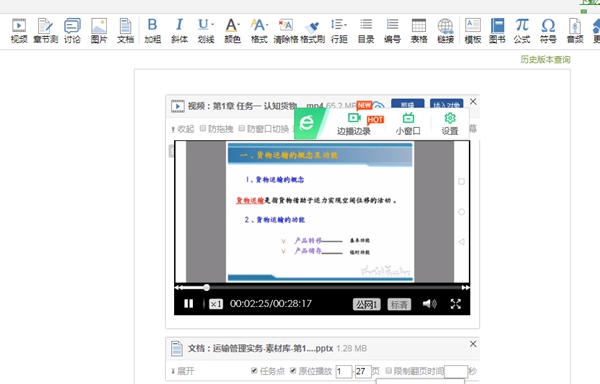Click the video progress bar handle
Image resolution: width=600 pixels, height=384 pixels.
(x=206, y=287)
